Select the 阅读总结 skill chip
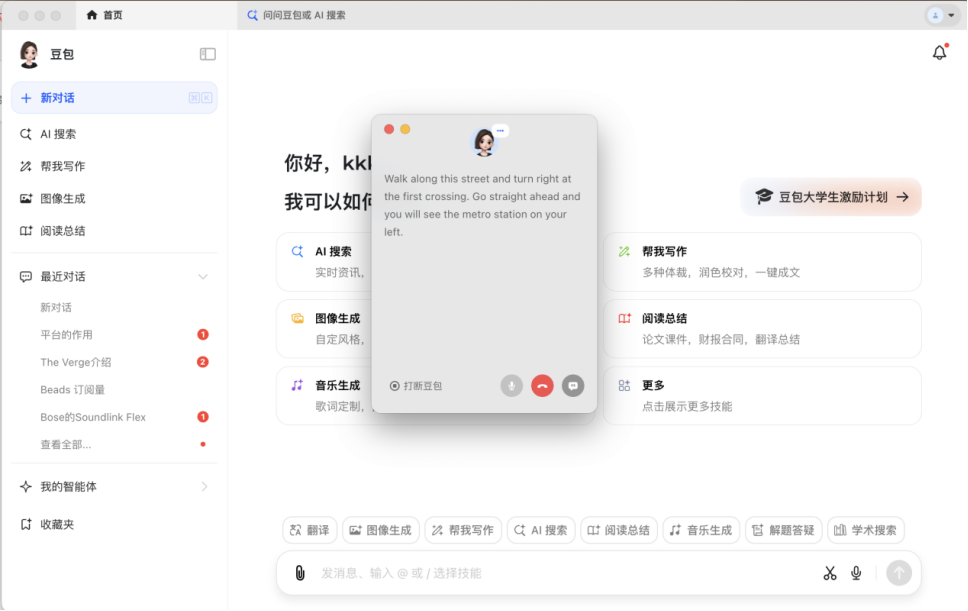This screenshot has width=968, height=611. (619, 530)
